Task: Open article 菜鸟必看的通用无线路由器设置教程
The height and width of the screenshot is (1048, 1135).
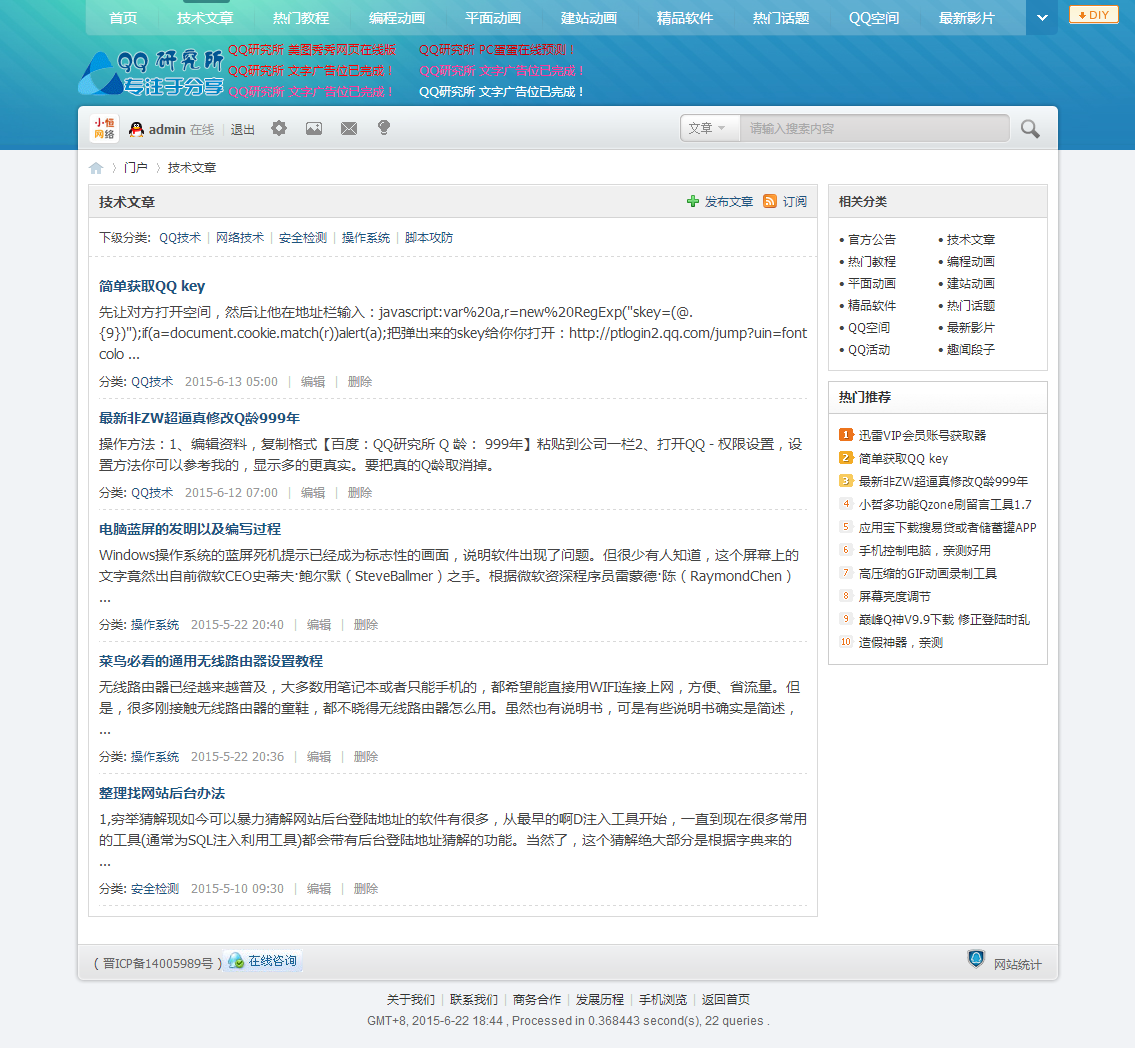Action: [211, 661]
